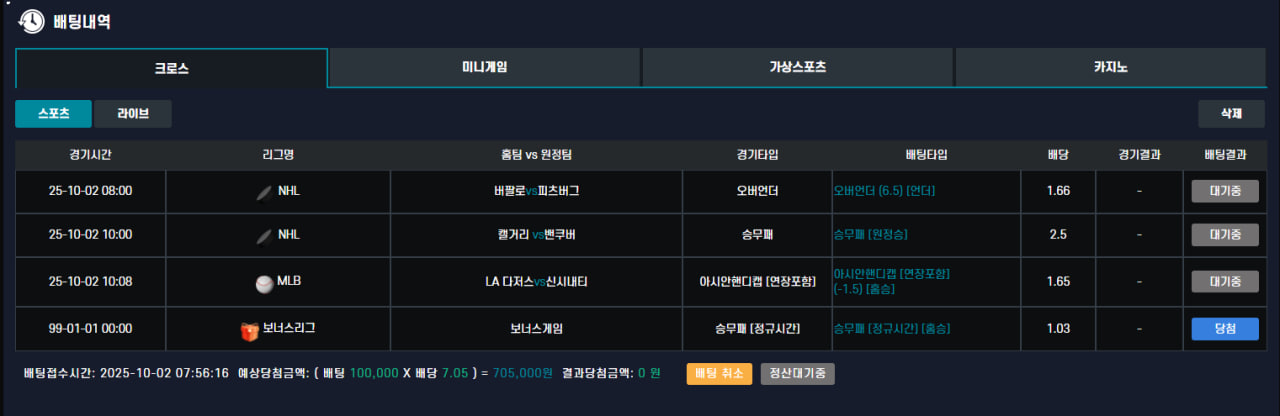Select the 라이브 filter button
Screen dimensions: 1280x416
tap(132, 114)
